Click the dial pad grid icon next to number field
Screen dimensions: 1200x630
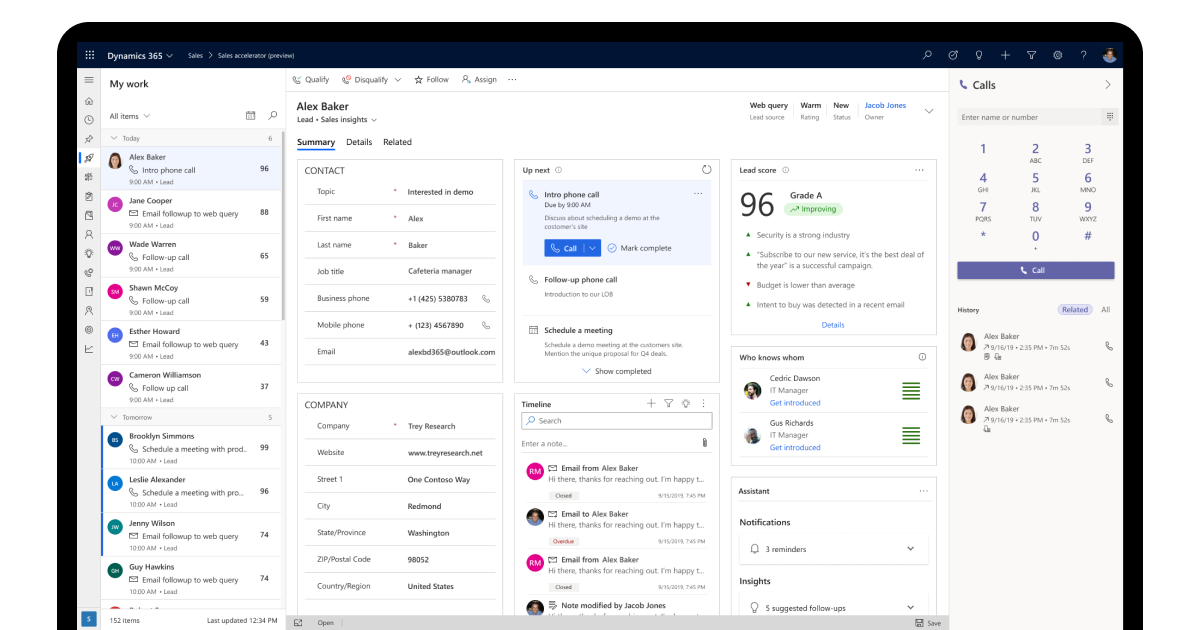click(x=1110, y=117)
